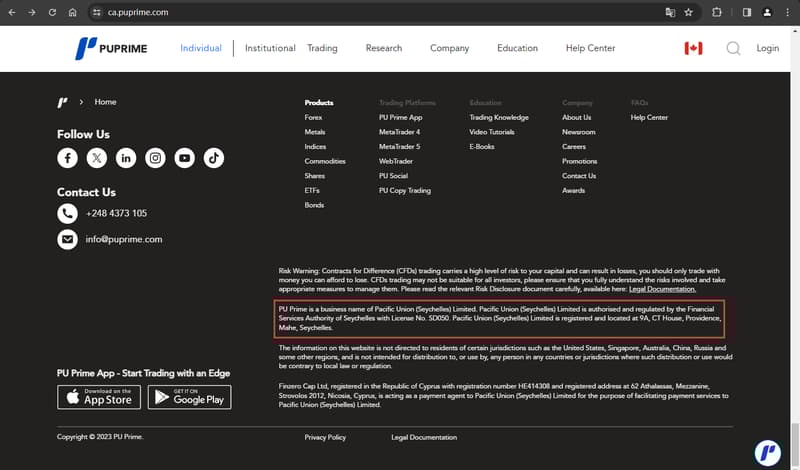The image size is (800, 470).
Task: Open the Indices products link
Action: [315, 146]
